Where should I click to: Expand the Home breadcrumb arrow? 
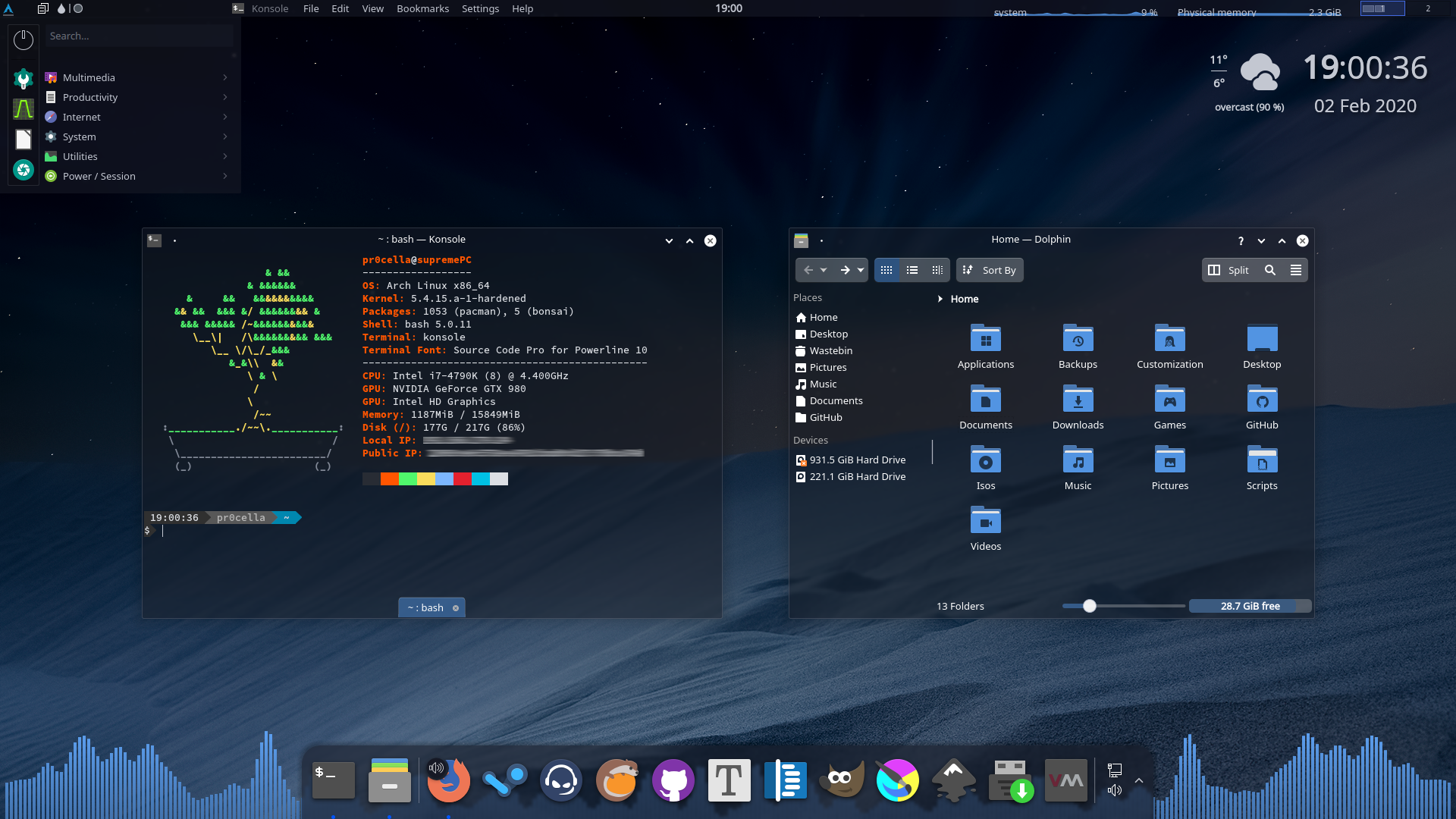pos(940,299)
